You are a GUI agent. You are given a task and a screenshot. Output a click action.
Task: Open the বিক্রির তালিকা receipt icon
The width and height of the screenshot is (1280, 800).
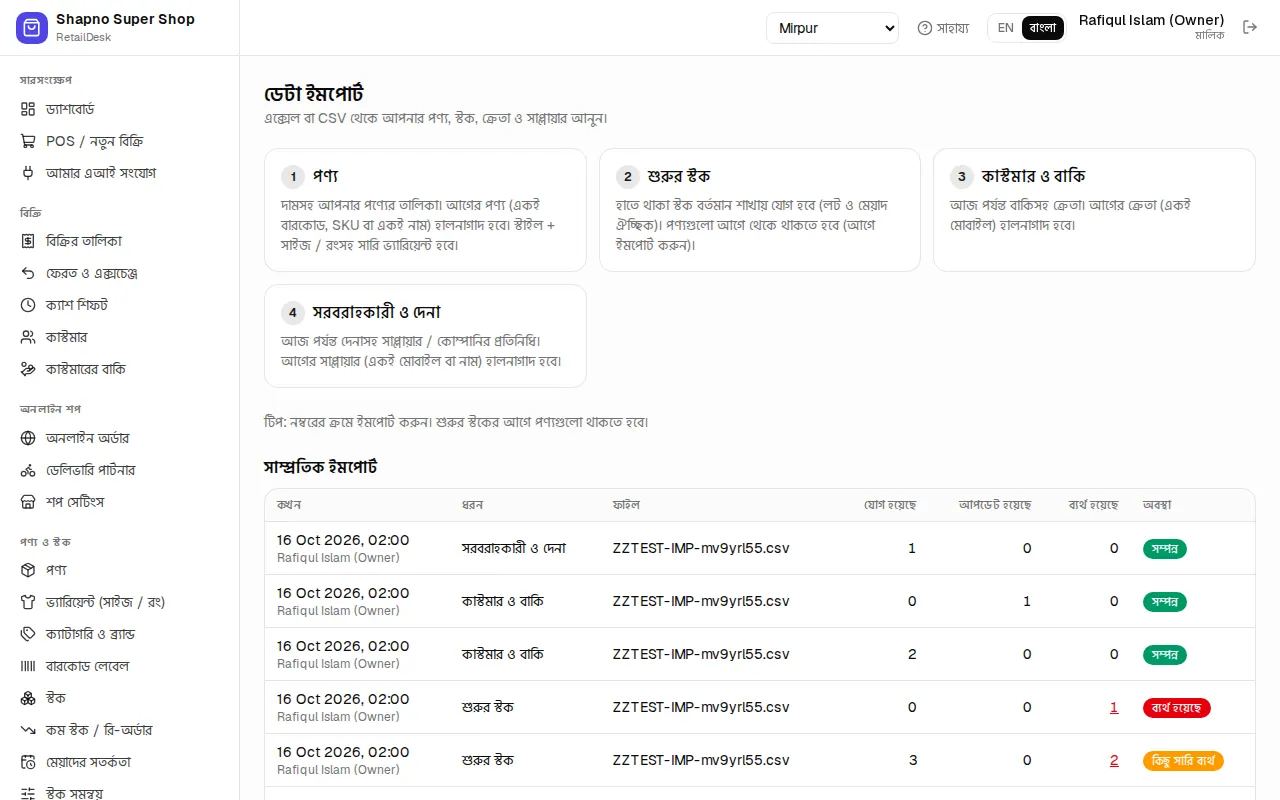(x=28, y=241)
